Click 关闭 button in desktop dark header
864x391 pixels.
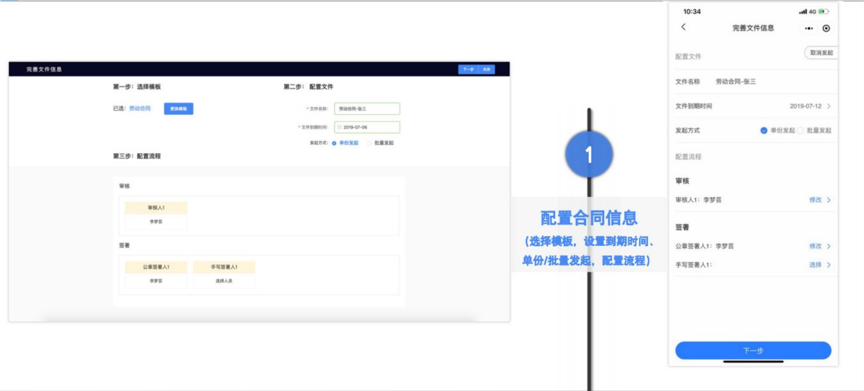(487, 69)
